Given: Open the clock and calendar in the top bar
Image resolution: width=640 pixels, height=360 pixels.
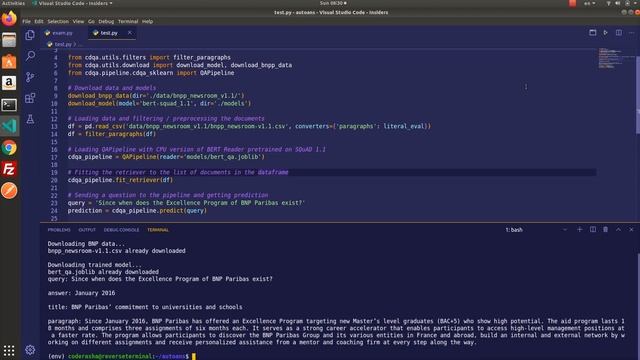Looking at the screenshot, I should point(333,3).
